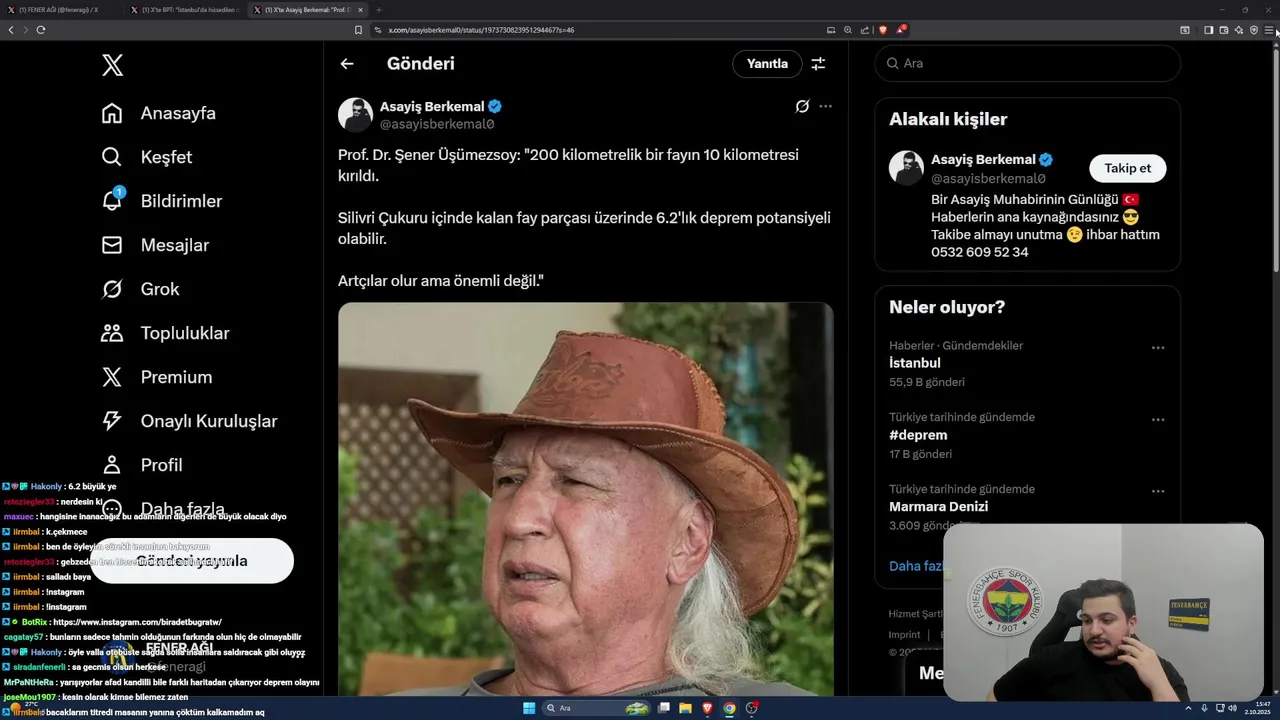Open Brave Shields lion icon
Image resolution: width=1280 pixels, height=720 pixels.
883,30
